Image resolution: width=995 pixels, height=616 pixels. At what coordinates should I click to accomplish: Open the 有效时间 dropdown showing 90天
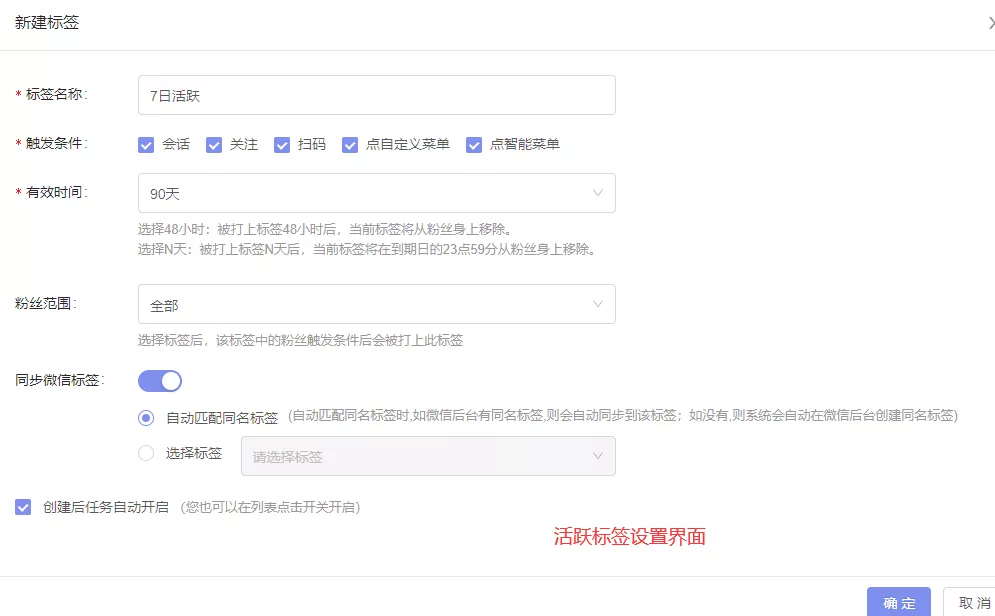coord(376,193)
